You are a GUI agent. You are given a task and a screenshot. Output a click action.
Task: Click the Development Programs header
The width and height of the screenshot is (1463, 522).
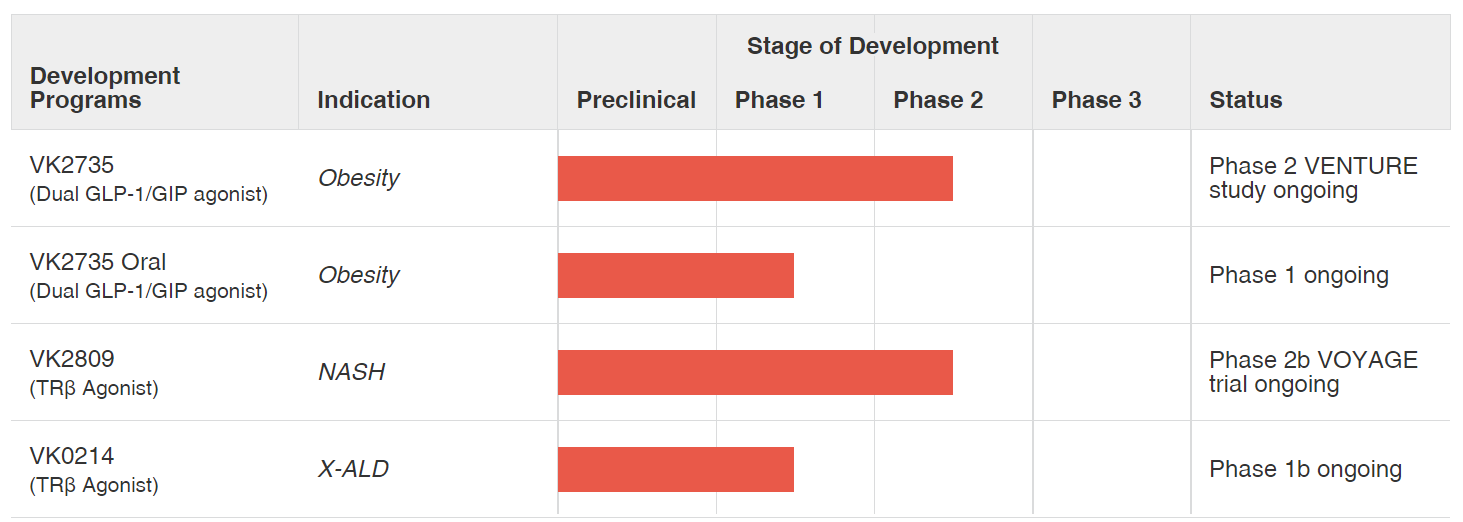point(105,88)
